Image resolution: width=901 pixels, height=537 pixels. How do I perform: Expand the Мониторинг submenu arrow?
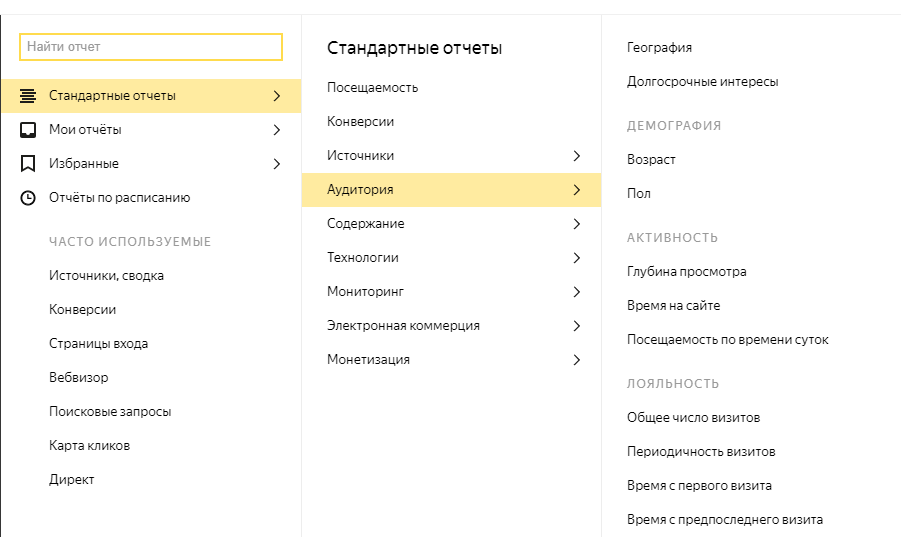pyautogui.click(x=577, y=292)
